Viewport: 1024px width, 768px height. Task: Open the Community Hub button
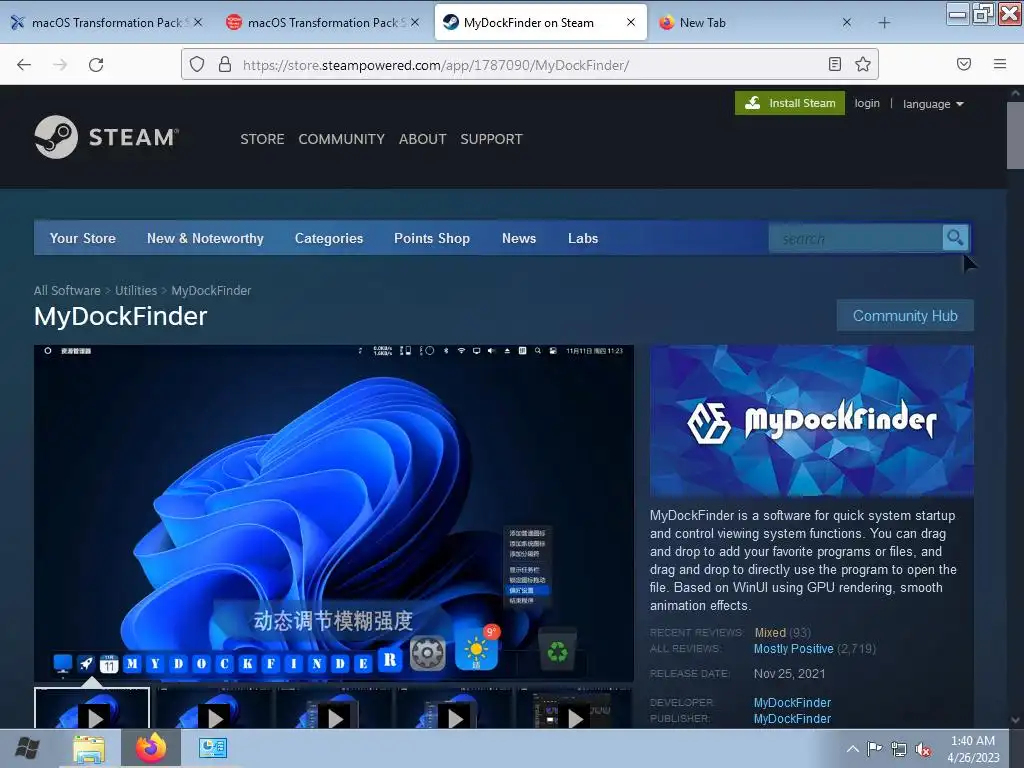[x=905, y=315]
